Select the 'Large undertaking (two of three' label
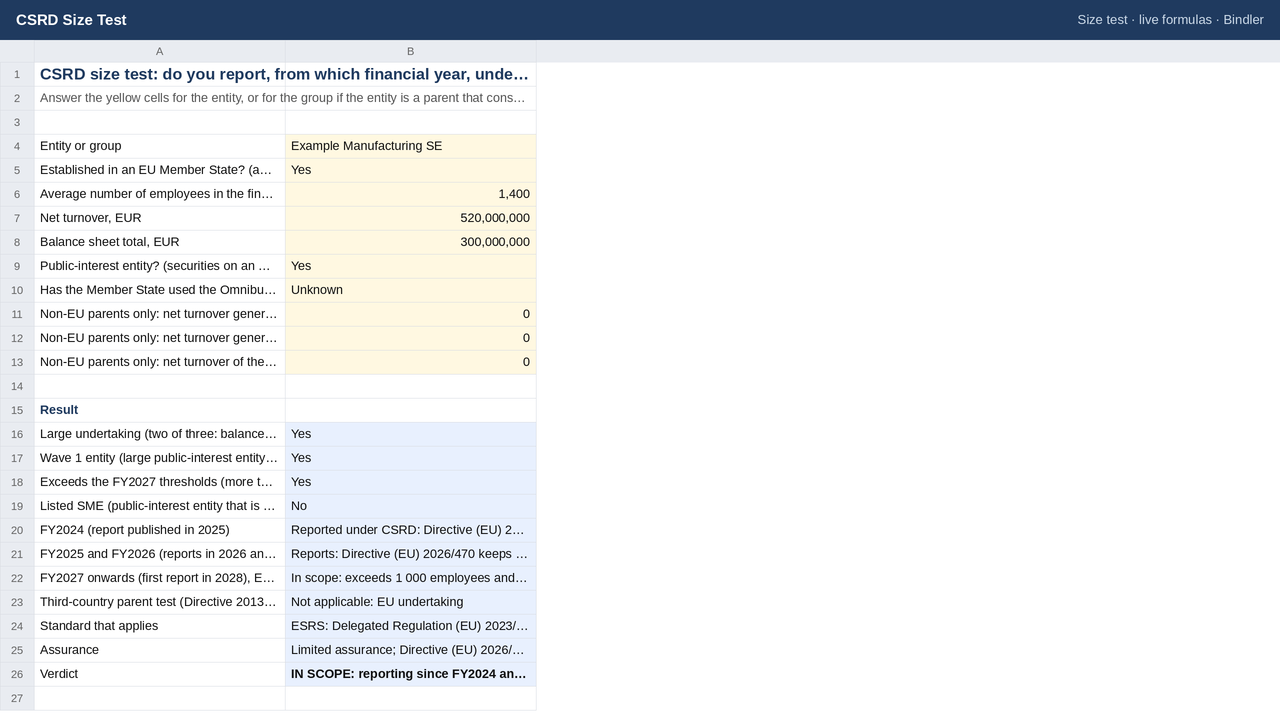Image resolution: width=1280 pixels, height=720 pixels. 160,434
